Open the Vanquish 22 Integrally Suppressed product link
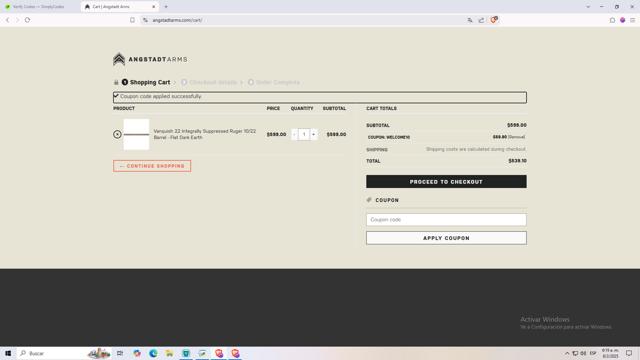Viewport: 640px width, 360px height. coord(204,134)
